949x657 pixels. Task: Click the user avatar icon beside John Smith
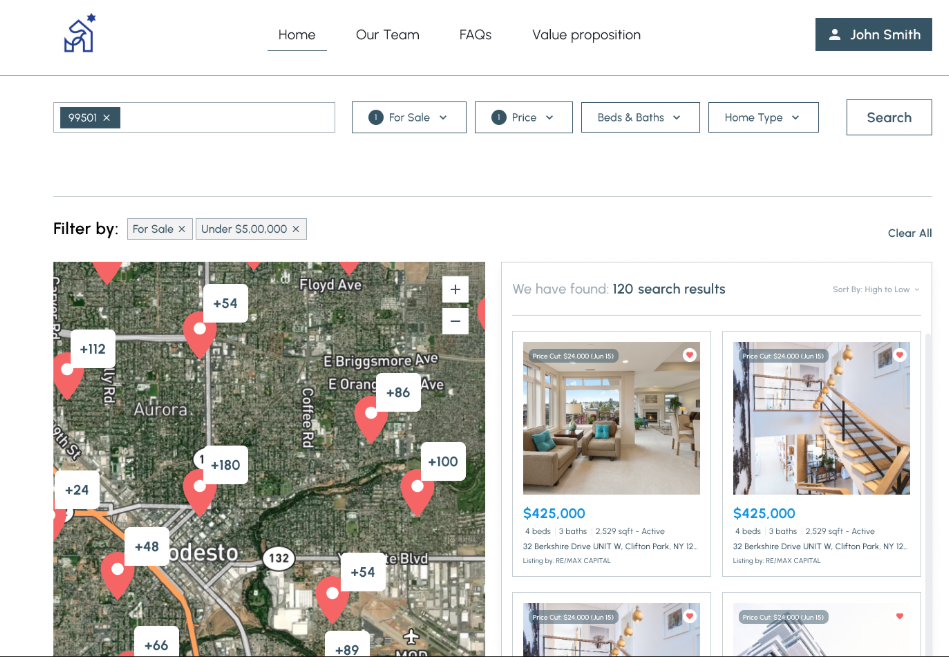point(835,34)
